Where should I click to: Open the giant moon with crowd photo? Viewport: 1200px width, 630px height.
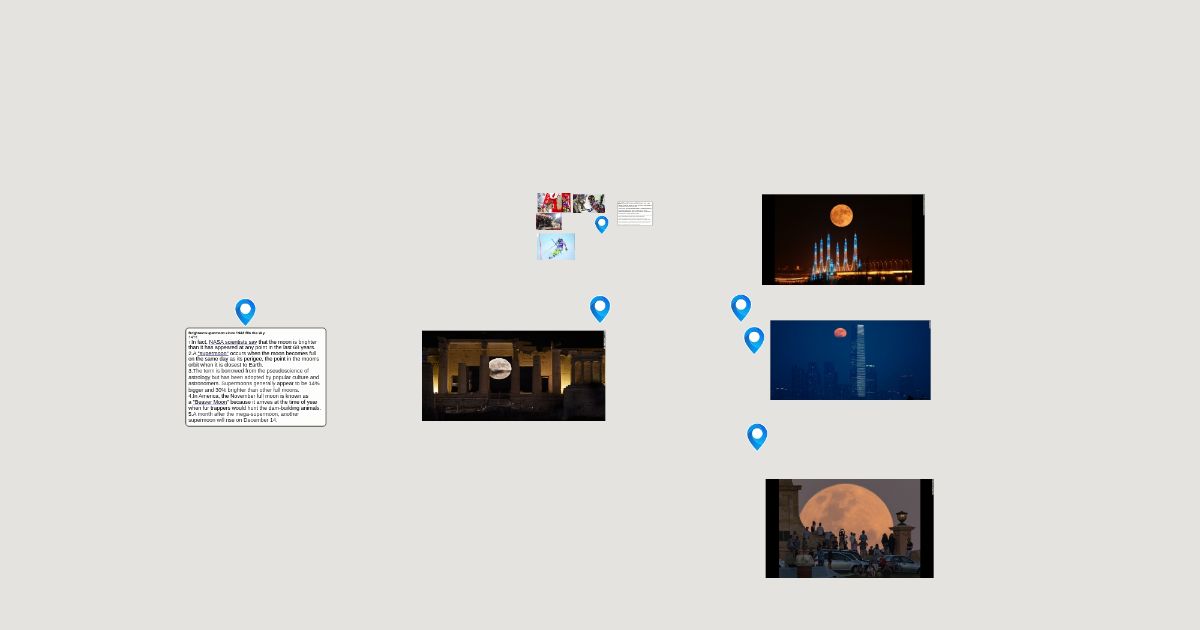point(849,528)
